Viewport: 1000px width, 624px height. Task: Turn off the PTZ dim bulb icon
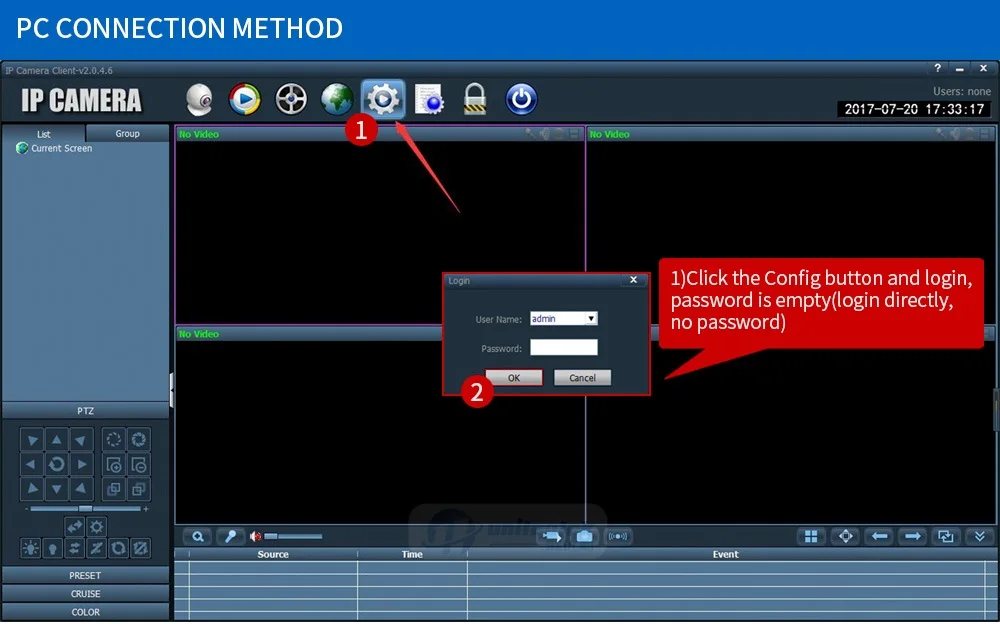tap(52, 548)
